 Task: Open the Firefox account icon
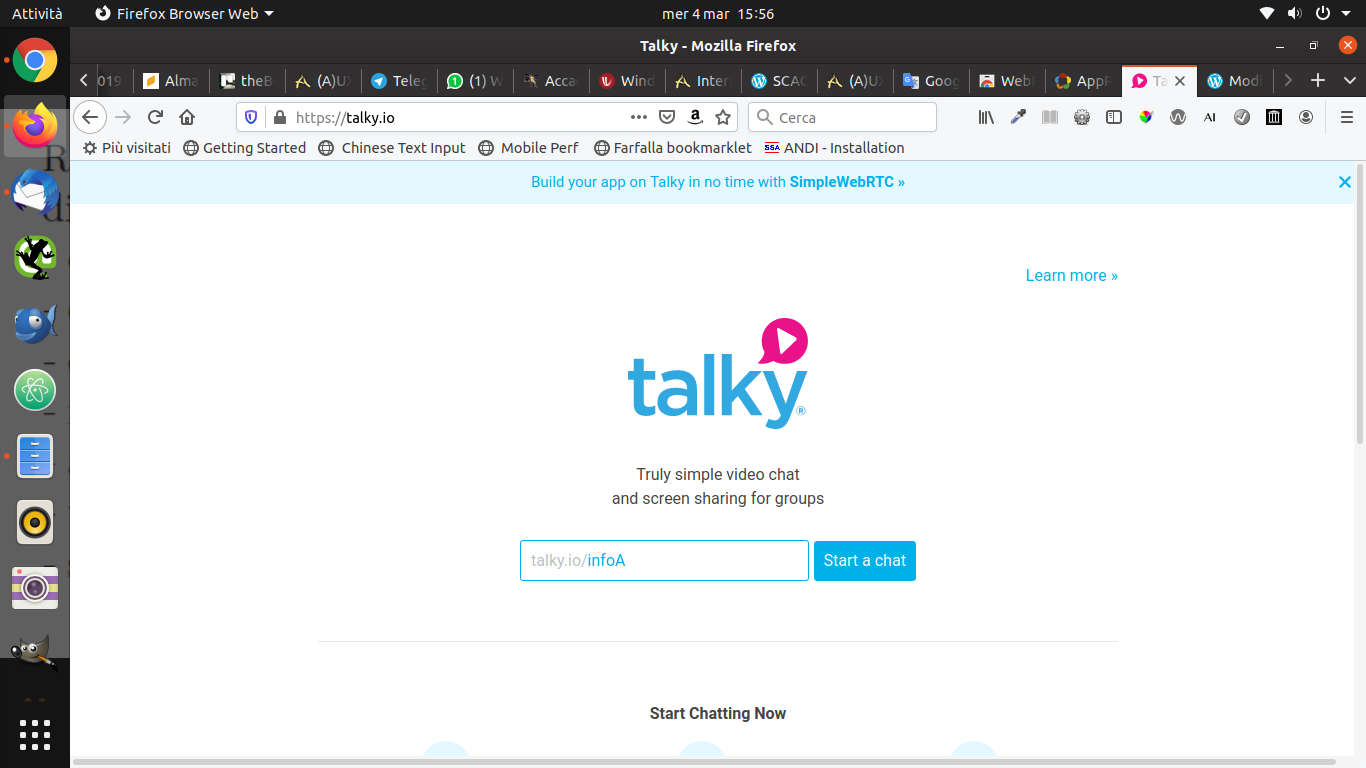click(1306, 117)
